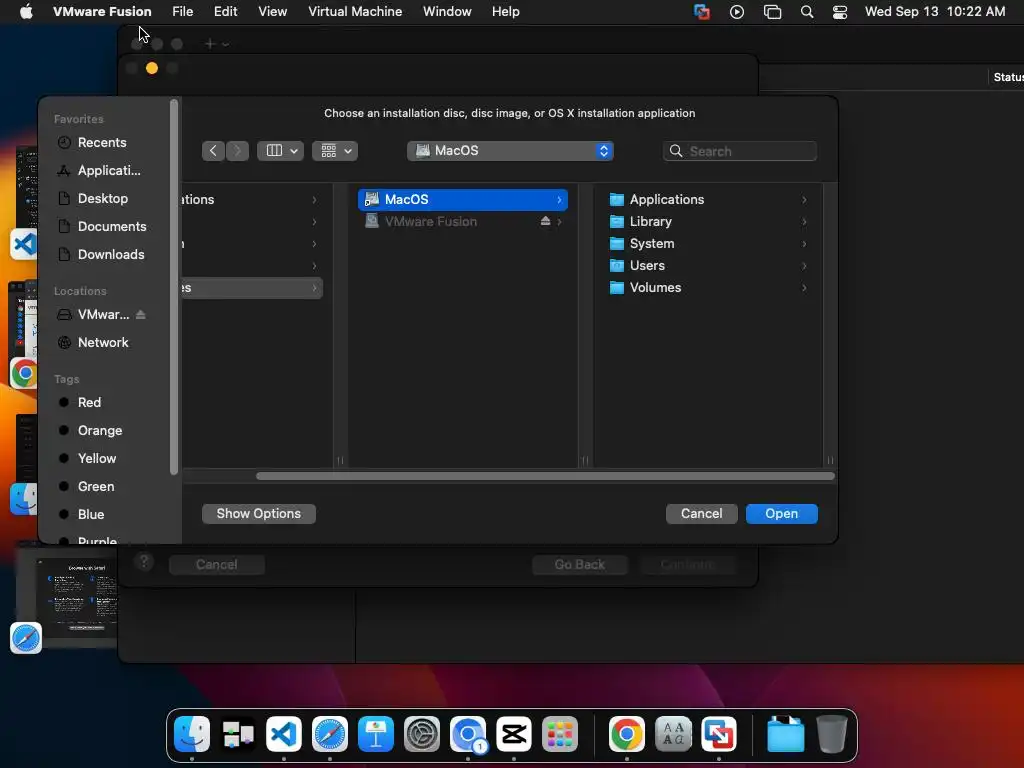1024x768 pixels.
Task: Open the View menu
Action: pos(272,12)
